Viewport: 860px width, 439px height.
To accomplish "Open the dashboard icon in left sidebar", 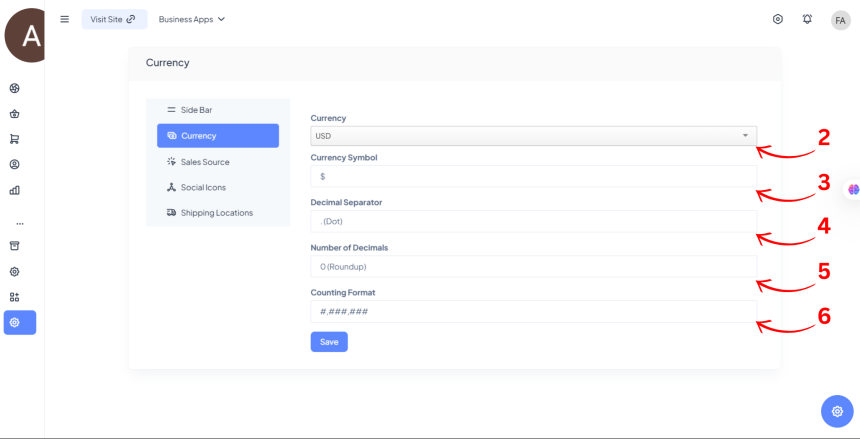I will tap(15, 88).
